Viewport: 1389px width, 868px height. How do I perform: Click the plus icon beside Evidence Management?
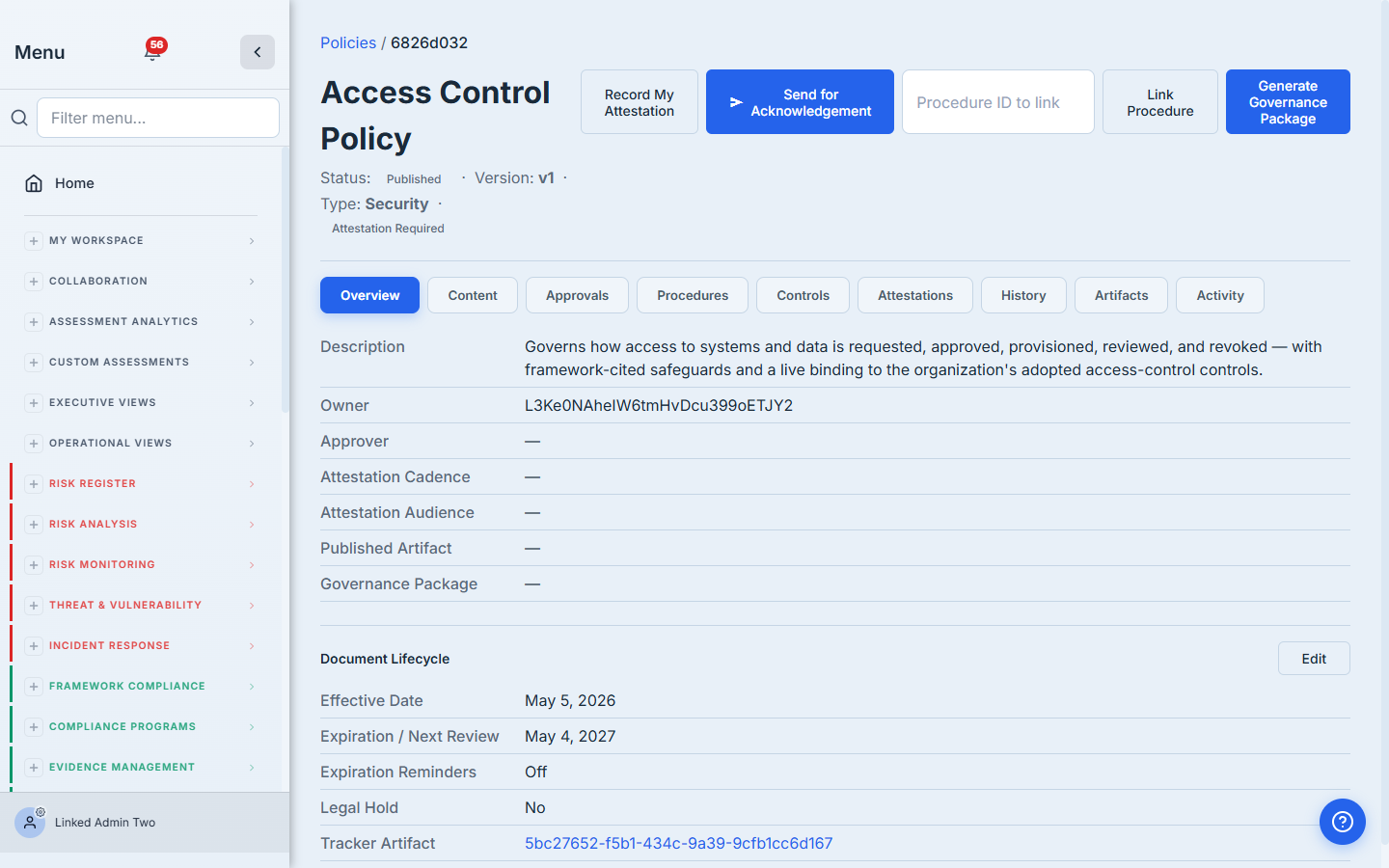(x=34, y=768)
